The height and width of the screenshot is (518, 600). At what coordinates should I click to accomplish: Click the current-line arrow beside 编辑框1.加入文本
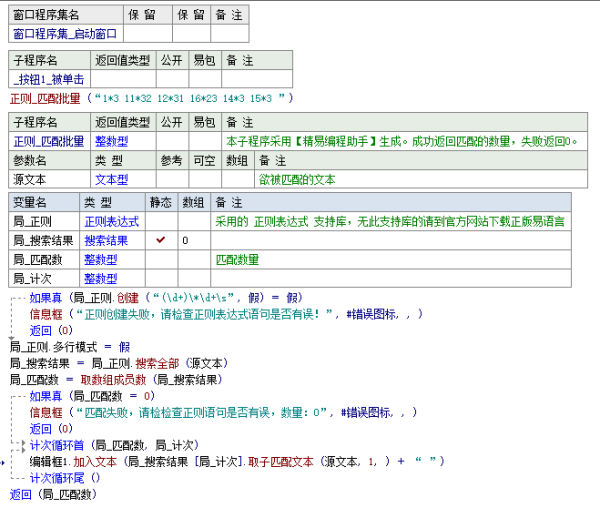[x=4, y=462]
